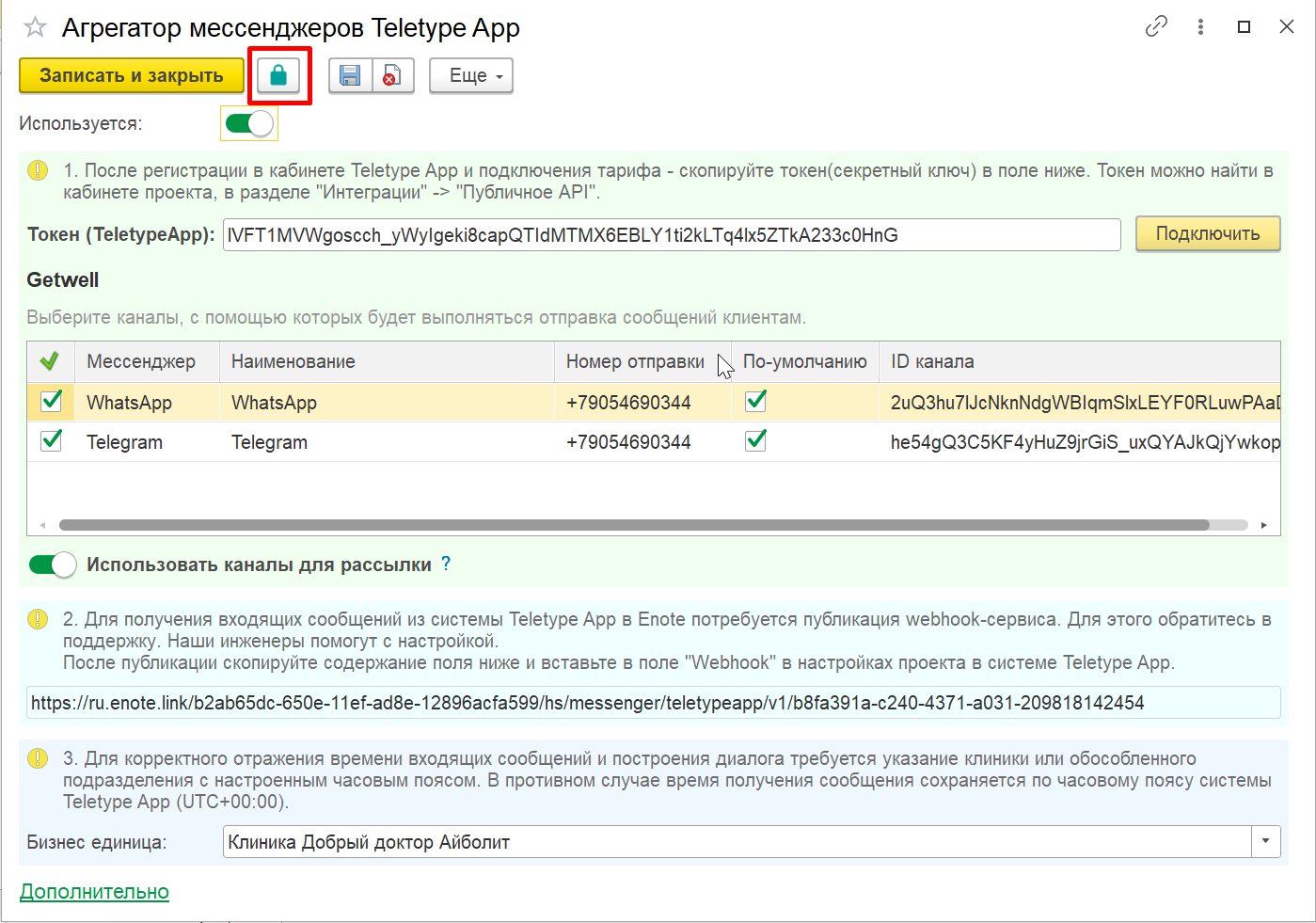Click the Telegram row phone number +79054690344

(628, 442)
